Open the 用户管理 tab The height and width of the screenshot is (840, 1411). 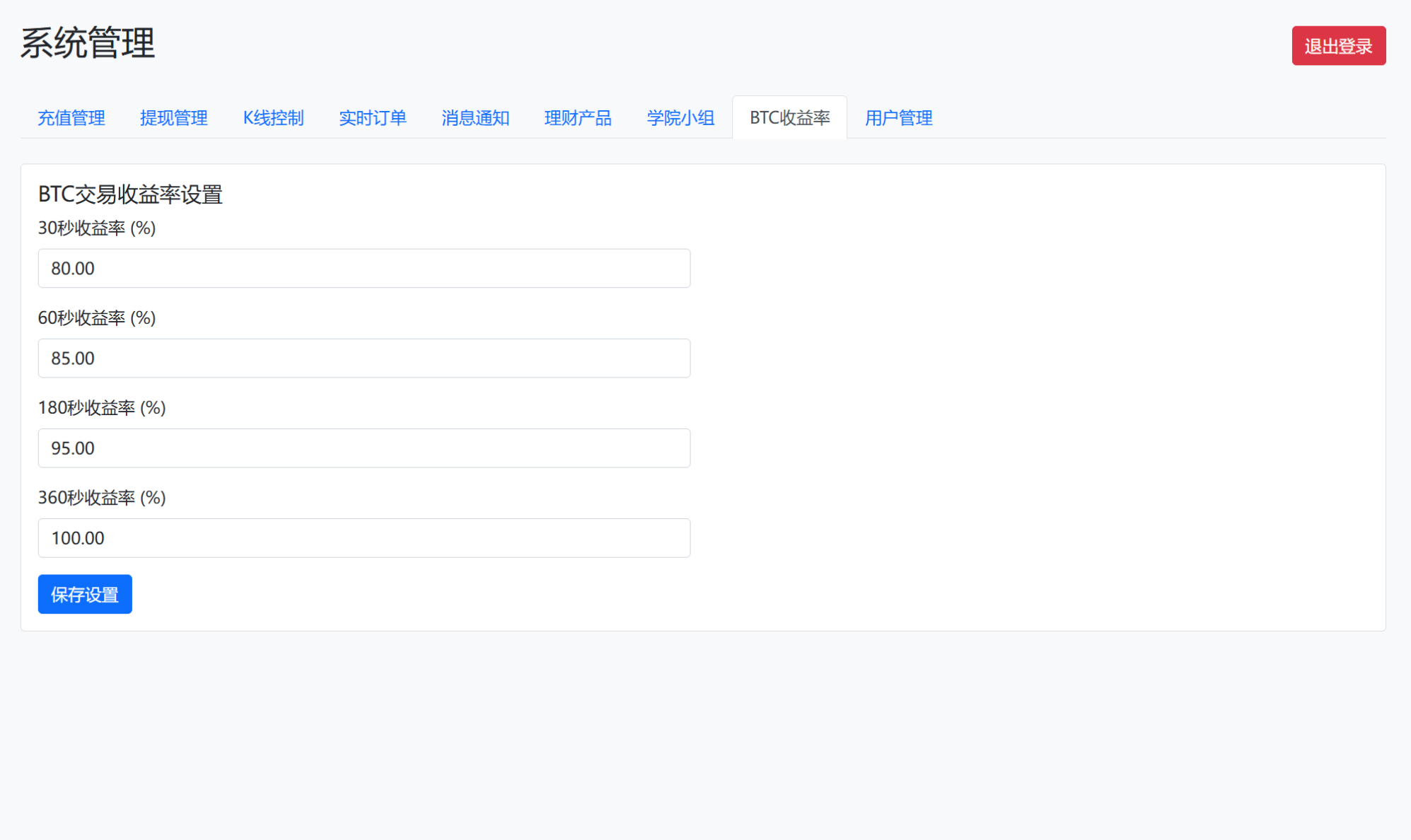[898, 118]
